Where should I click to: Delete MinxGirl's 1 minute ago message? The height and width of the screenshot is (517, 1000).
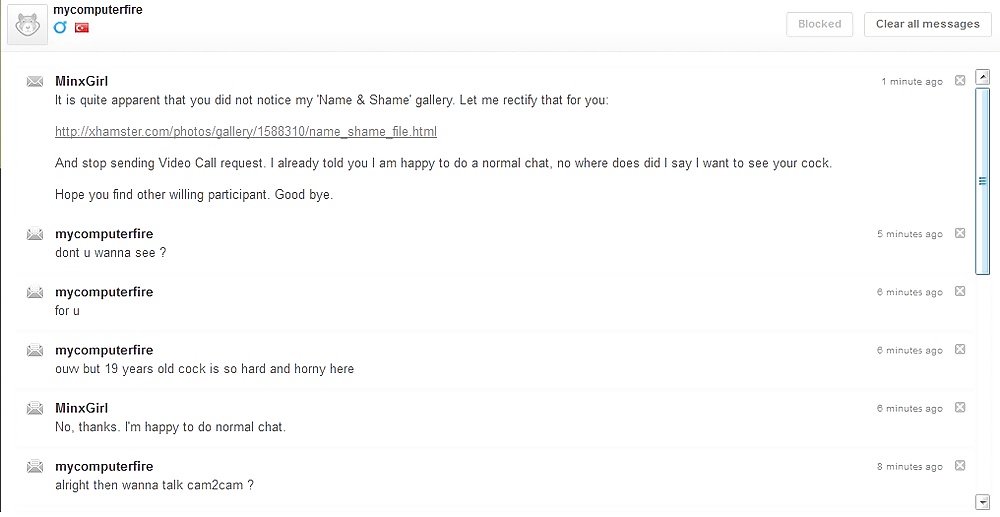point(960,80)
